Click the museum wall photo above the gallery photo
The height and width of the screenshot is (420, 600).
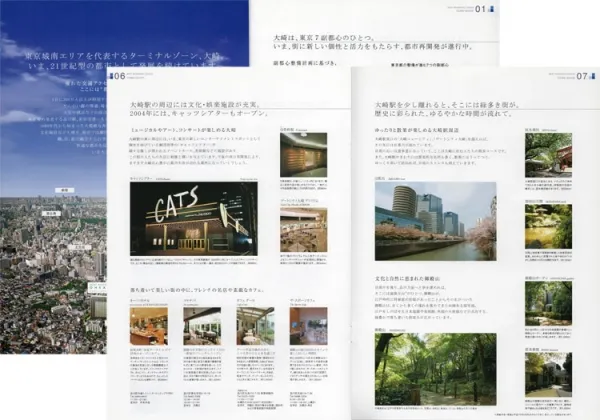click(x=303, y=155)
